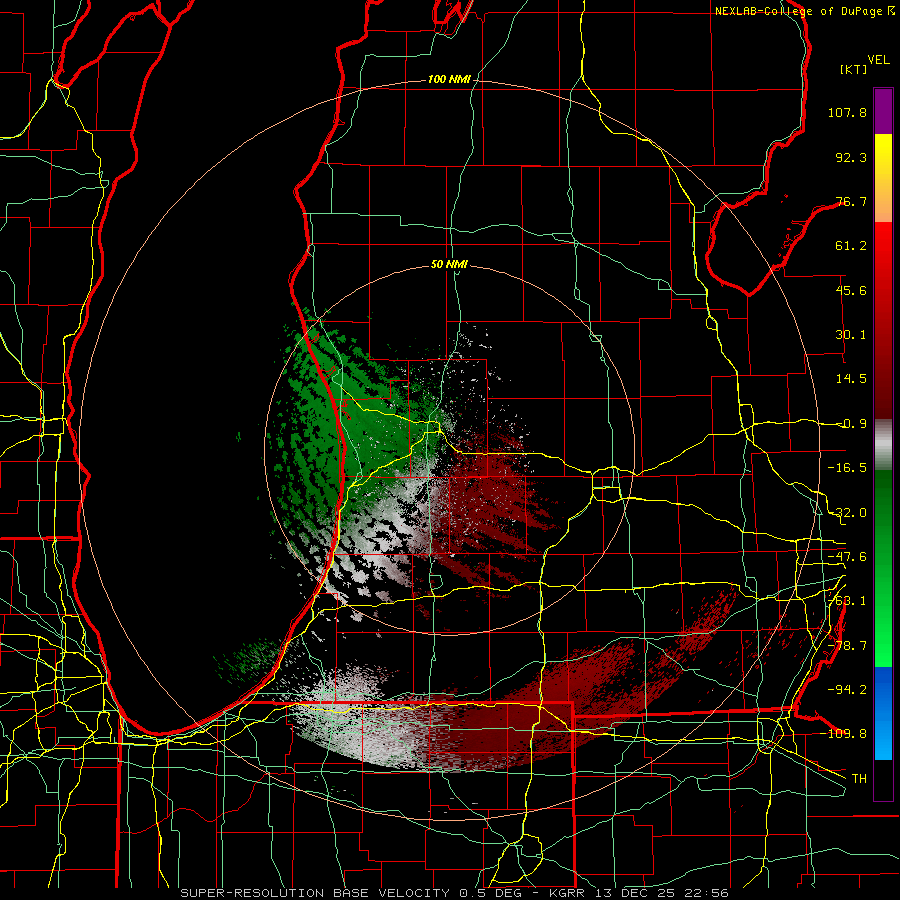Select the -78.7 velocity scale value
Image resolution: width=900 pixels, height=900 pixels.
847,646
